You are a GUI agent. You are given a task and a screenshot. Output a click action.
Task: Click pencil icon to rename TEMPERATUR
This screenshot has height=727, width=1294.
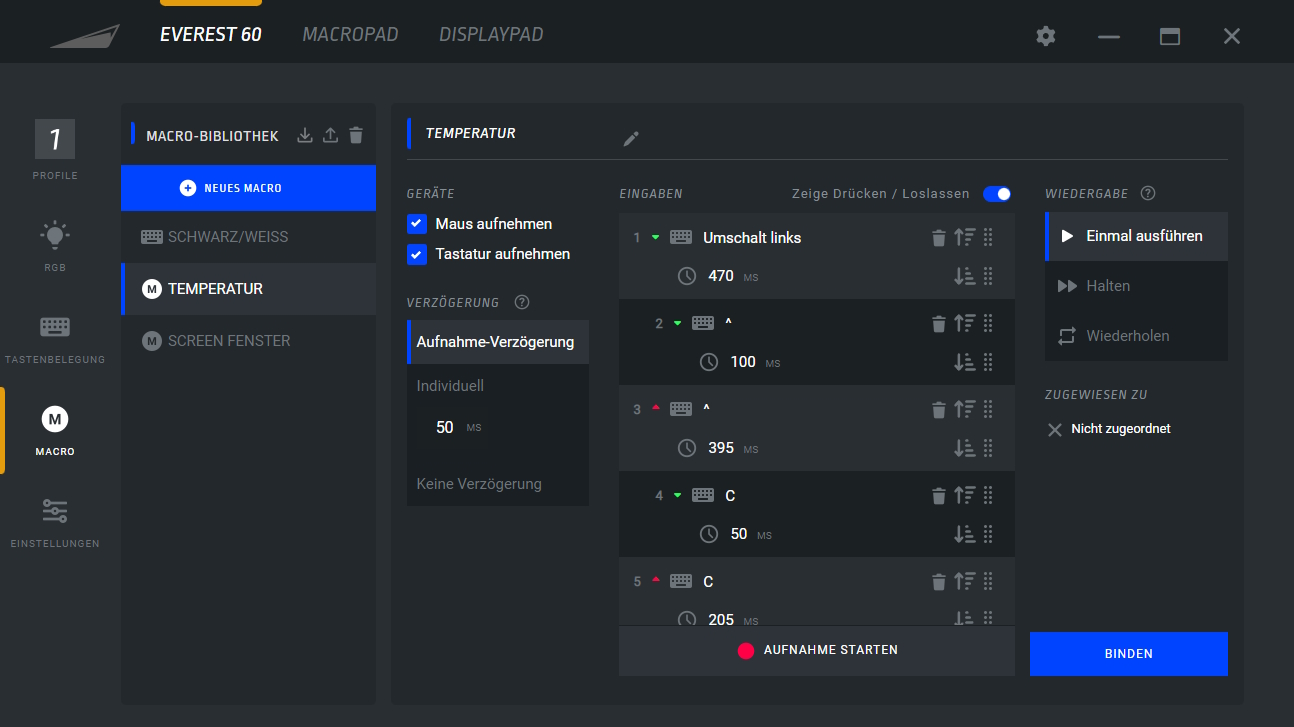[x=630, y=139]
